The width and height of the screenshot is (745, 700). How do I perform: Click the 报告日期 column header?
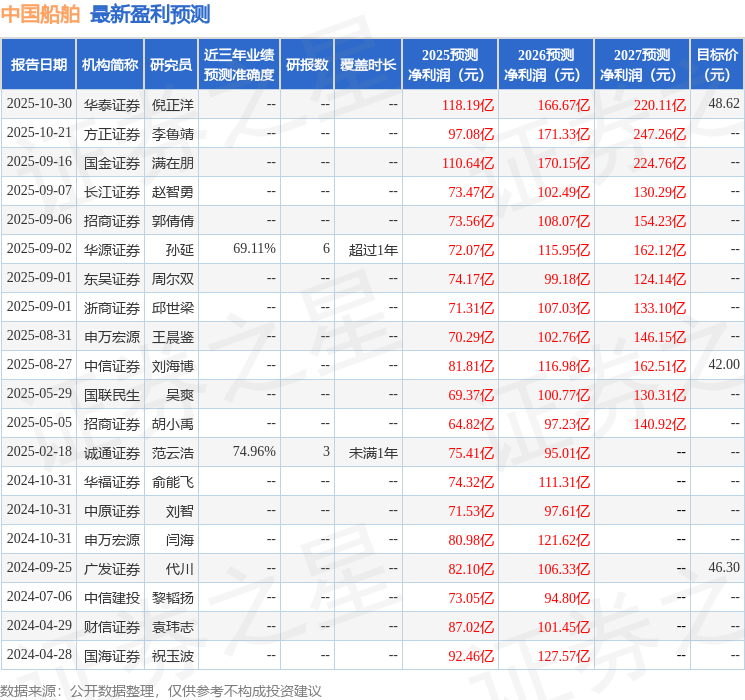(38, 65)
